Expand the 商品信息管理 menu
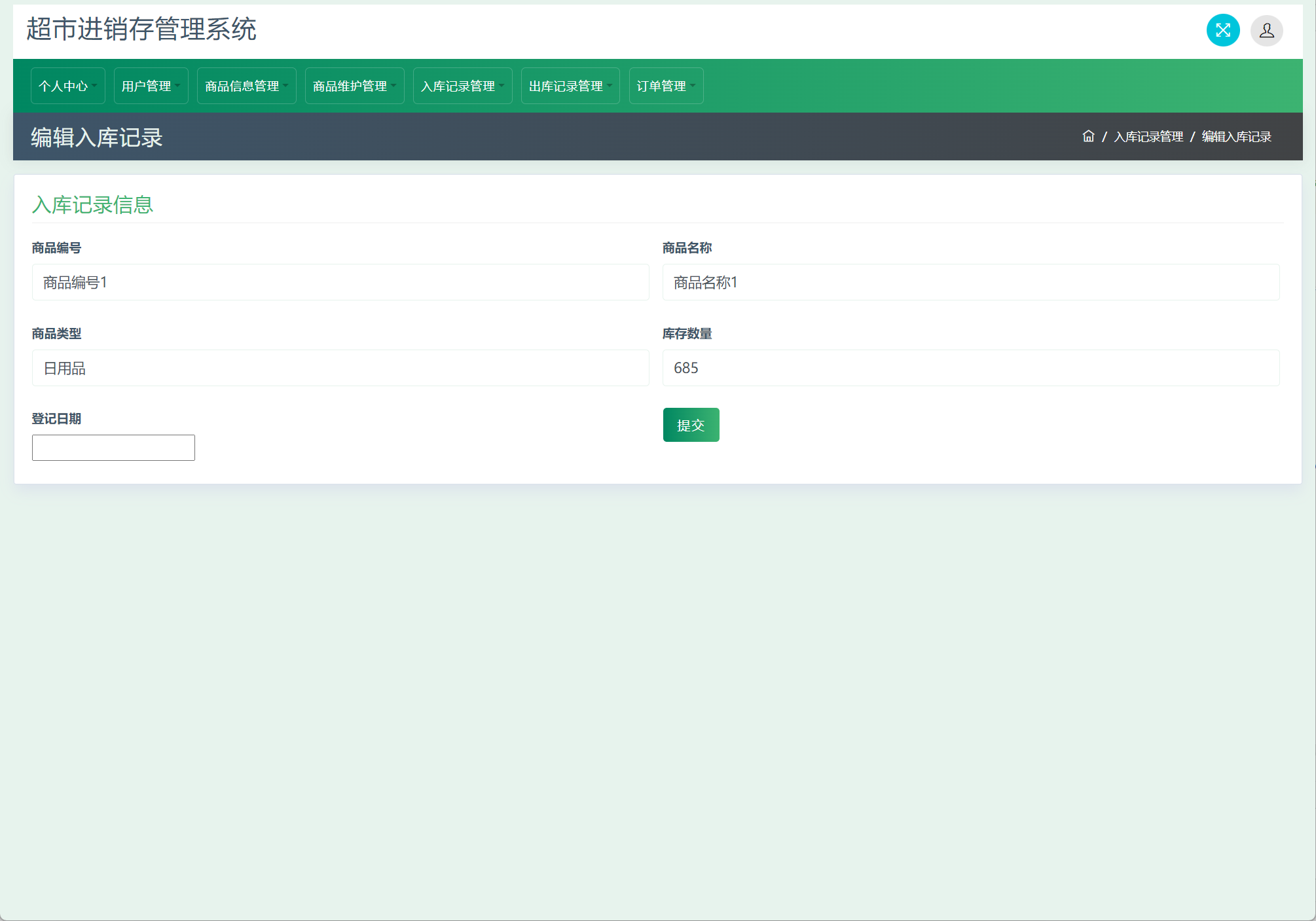Screen dimensions: 1316x921 click(246, 86)
